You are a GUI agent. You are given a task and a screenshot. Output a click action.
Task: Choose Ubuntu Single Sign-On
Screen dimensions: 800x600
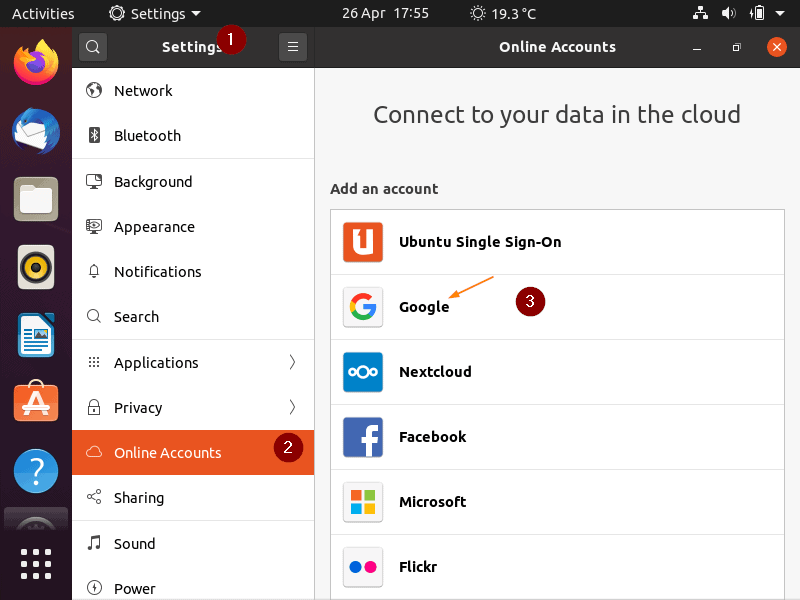[557, 242]
